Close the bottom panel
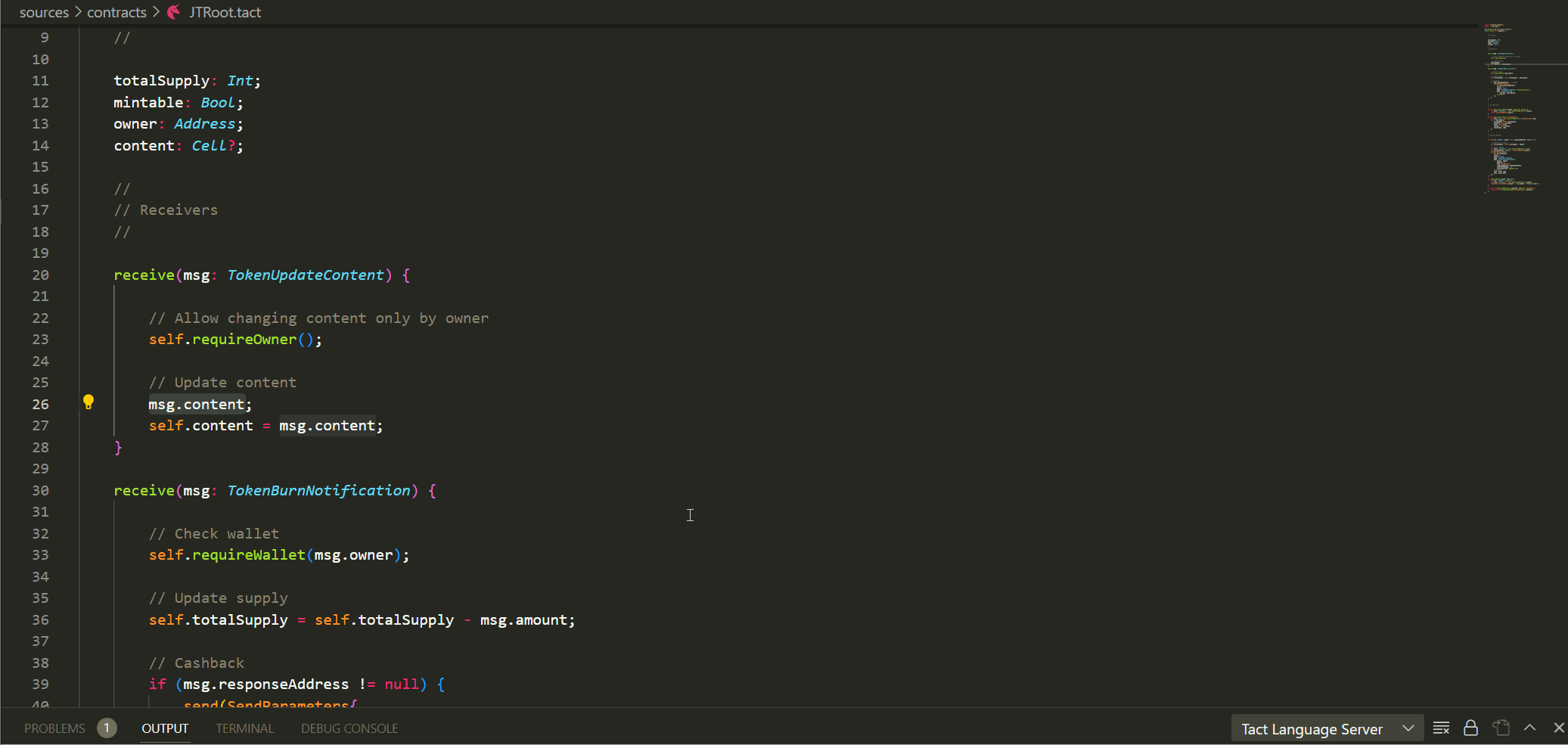The height and width of the screenshot is (745, 1568). point(1559,728)
